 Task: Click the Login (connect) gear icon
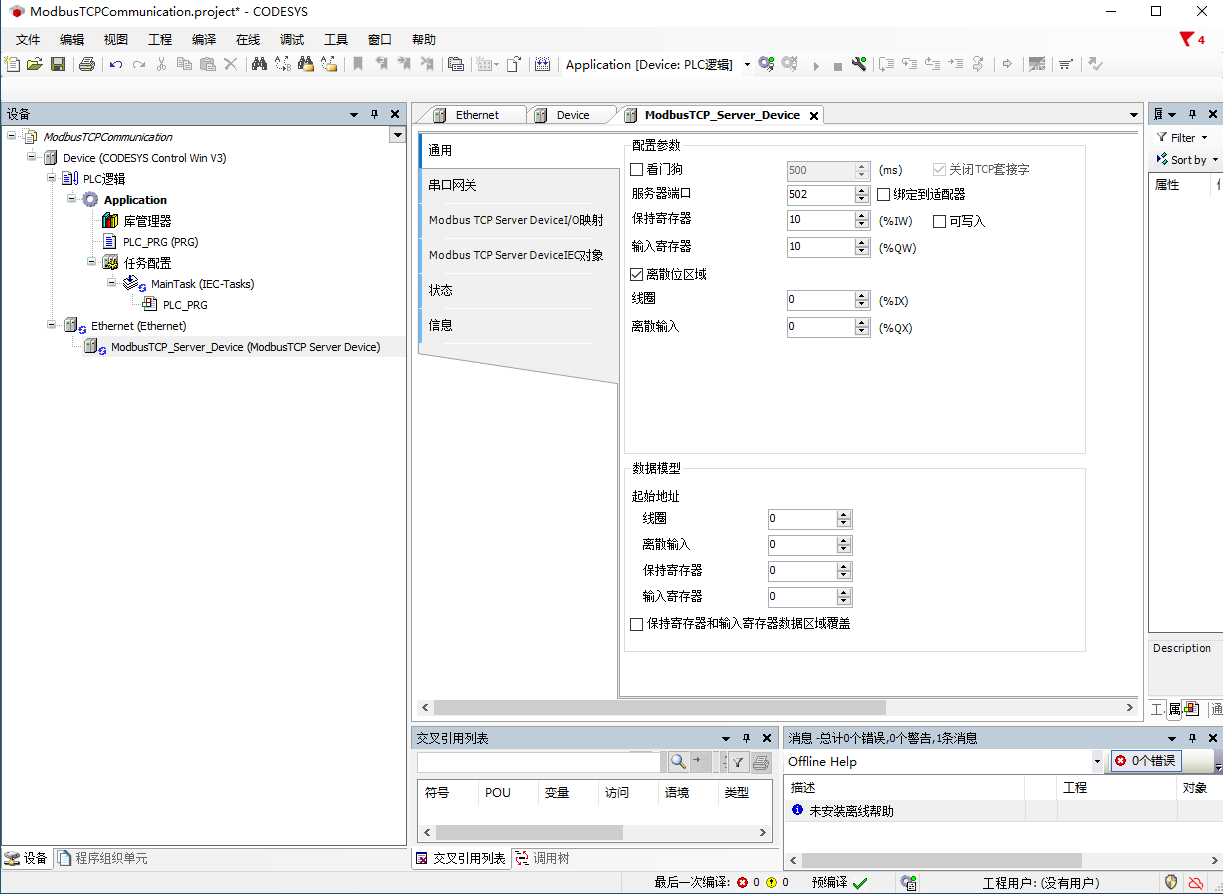coord(766,64)
